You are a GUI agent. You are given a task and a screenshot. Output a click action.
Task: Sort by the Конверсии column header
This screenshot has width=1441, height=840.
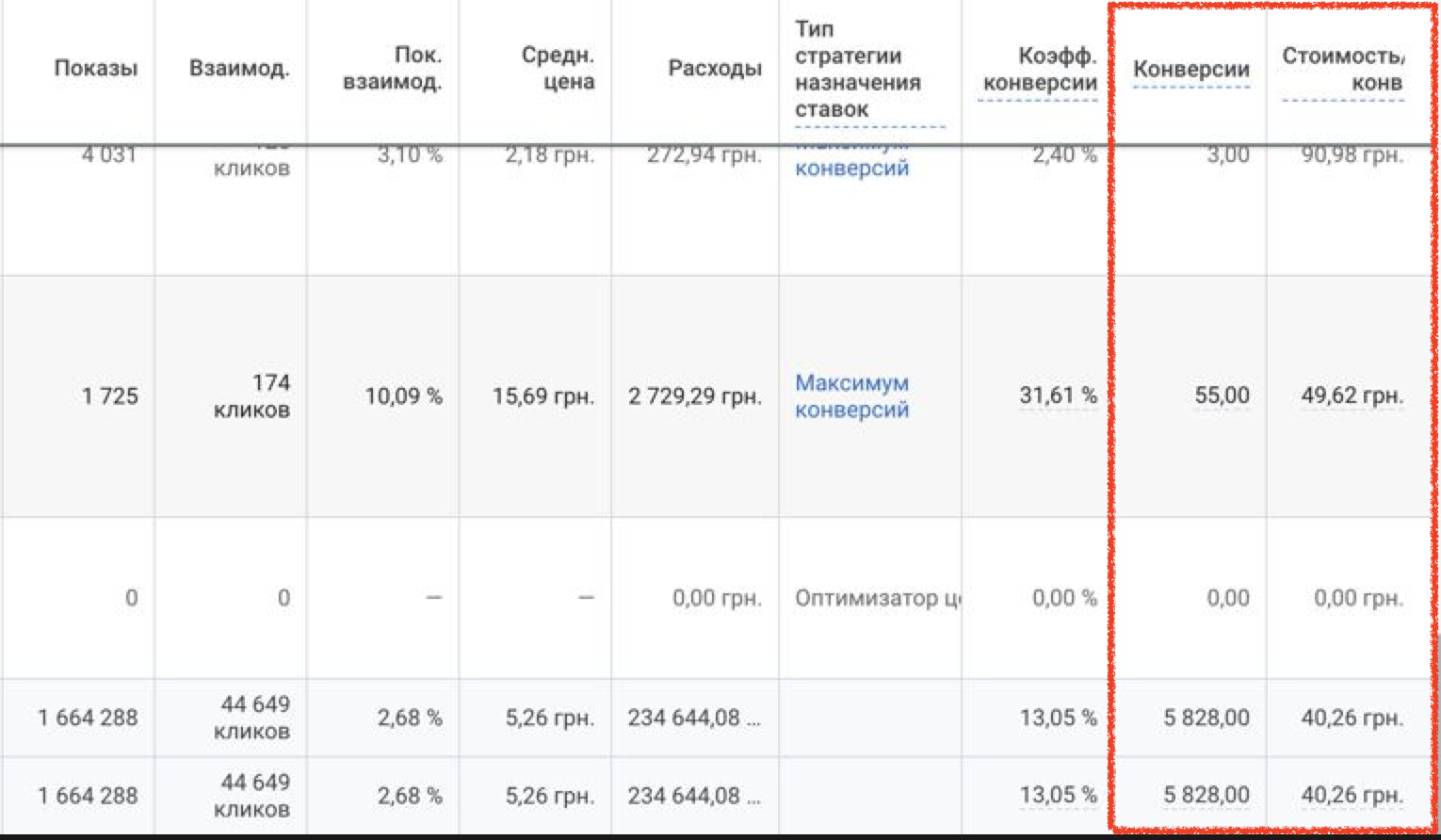coord(1190,69)
